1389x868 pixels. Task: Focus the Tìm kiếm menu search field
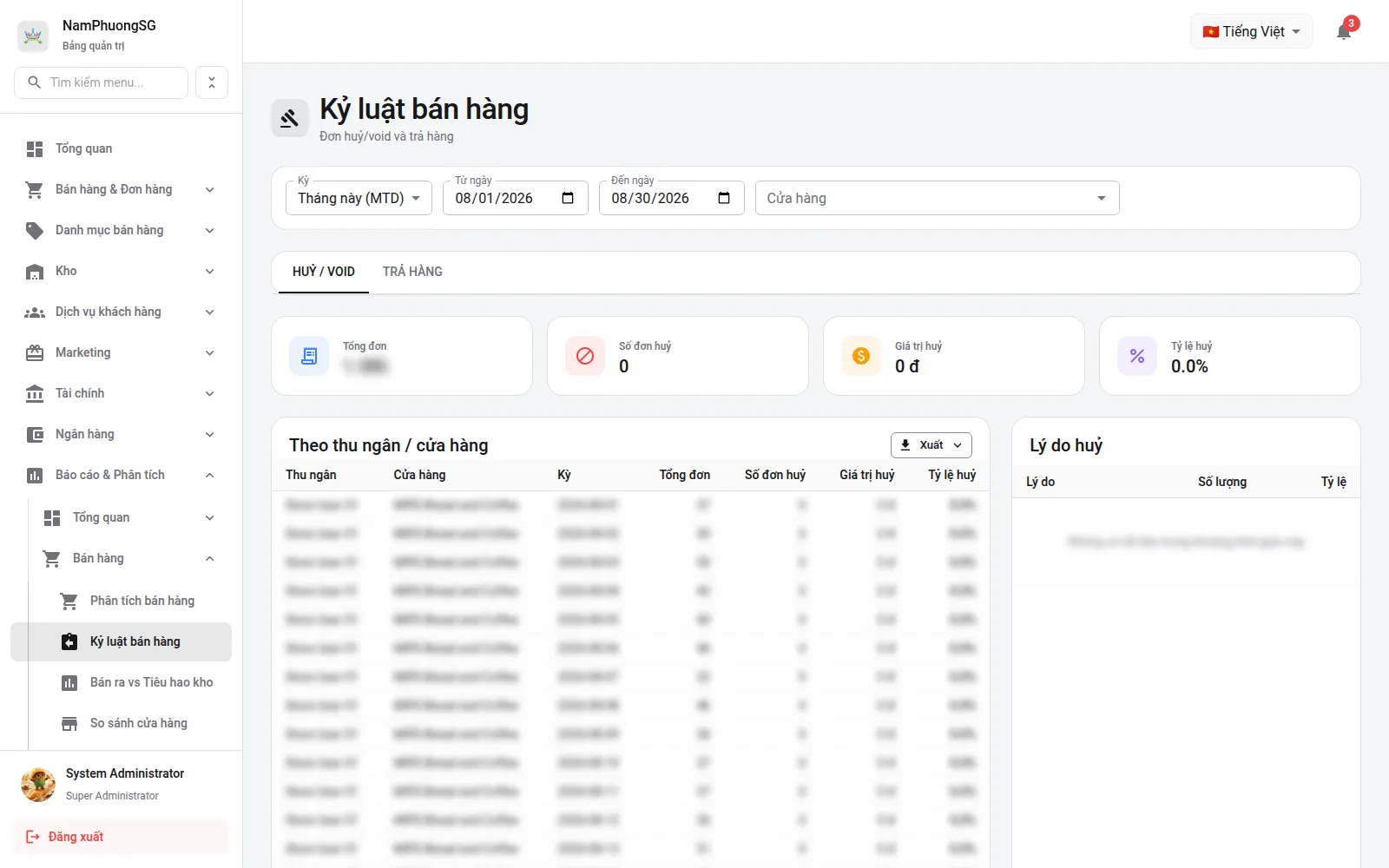tap(101, 82)
